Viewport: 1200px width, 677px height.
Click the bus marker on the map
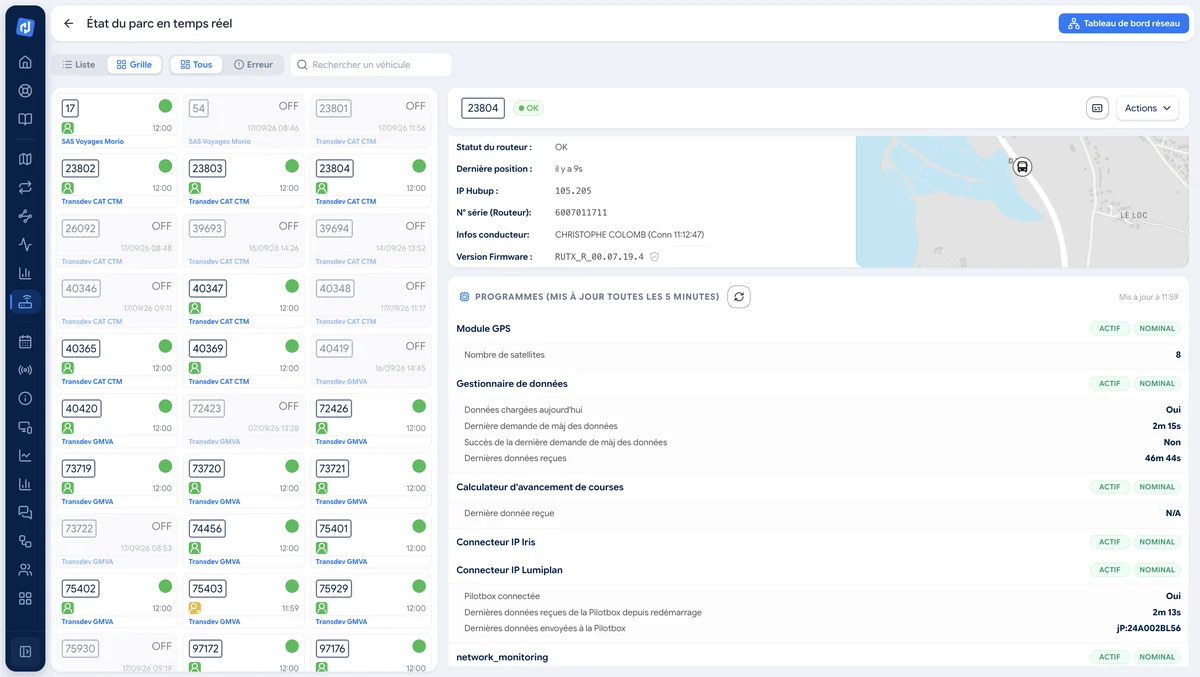point(1022,167)
